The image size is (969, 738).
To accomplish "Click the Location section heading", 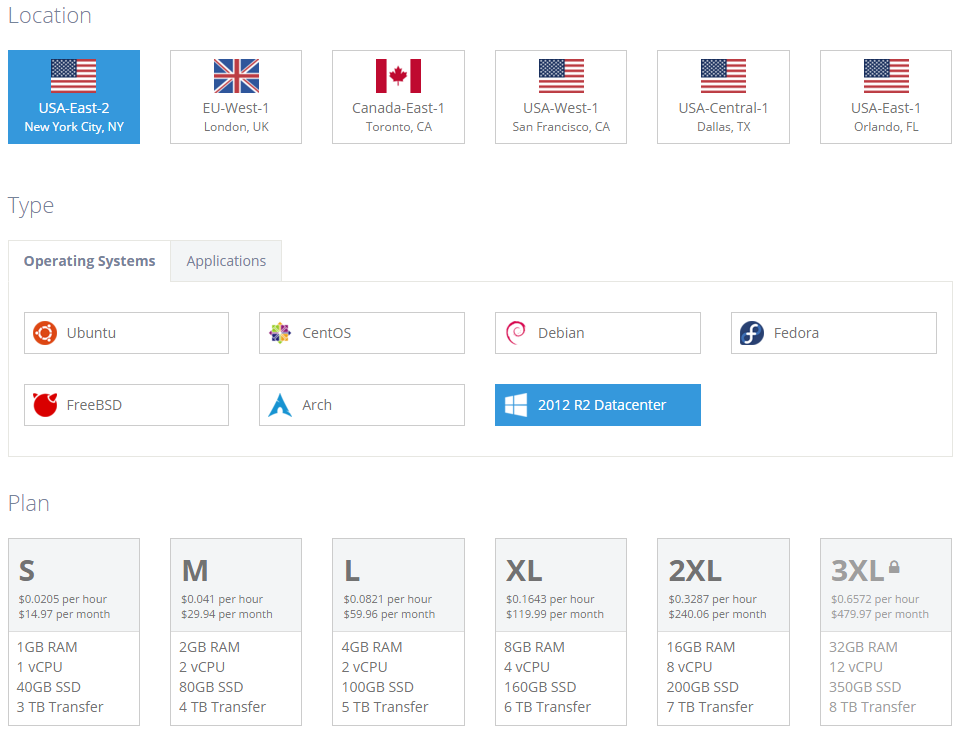I will coord(49,15).
